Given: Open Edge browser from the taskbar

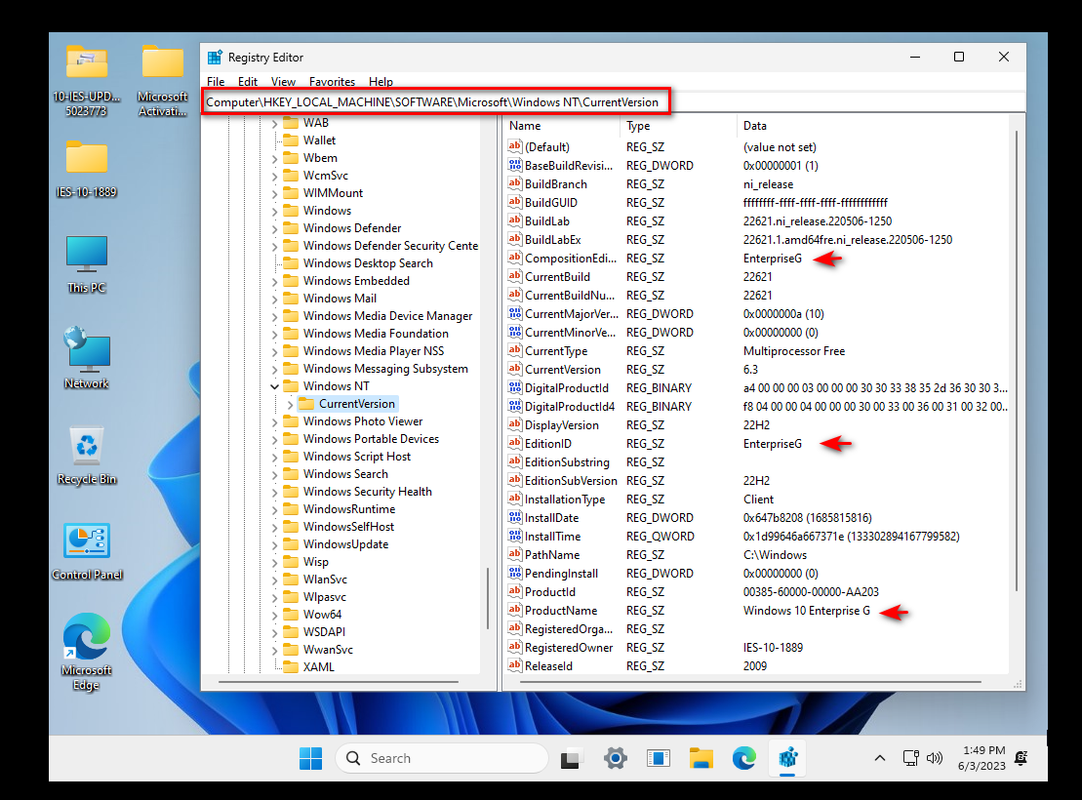Looking at the screenshot, I should tap(744, 759).
